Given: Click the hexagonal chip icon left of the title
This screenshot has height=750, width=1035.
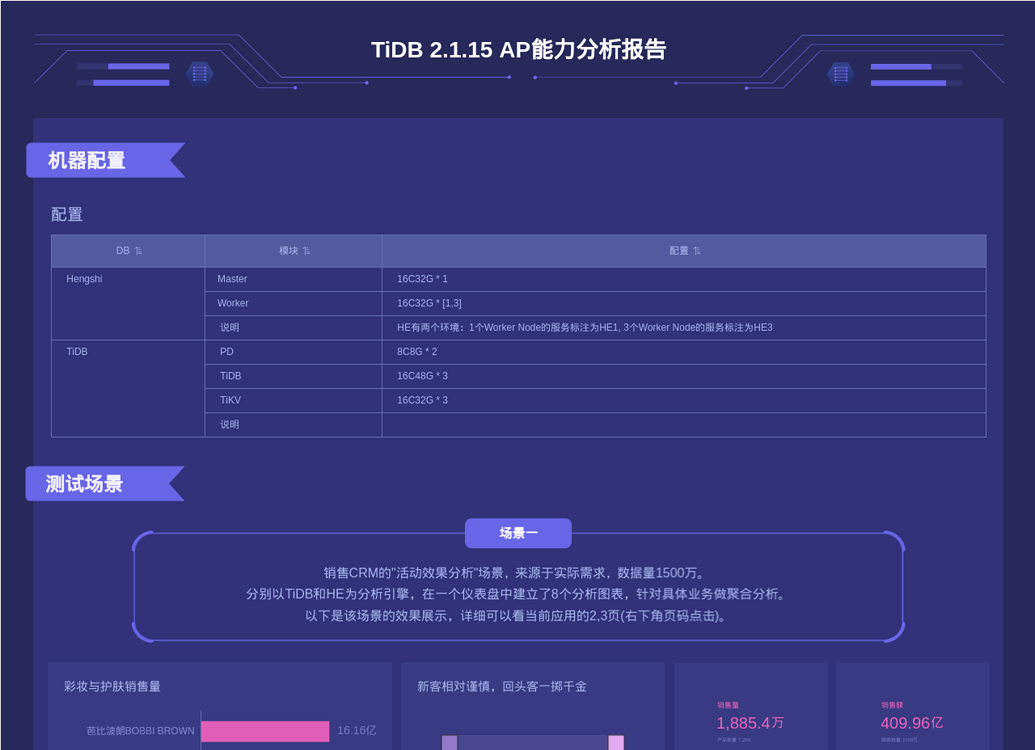Looking at the screenshot, I should click(199, 73).
